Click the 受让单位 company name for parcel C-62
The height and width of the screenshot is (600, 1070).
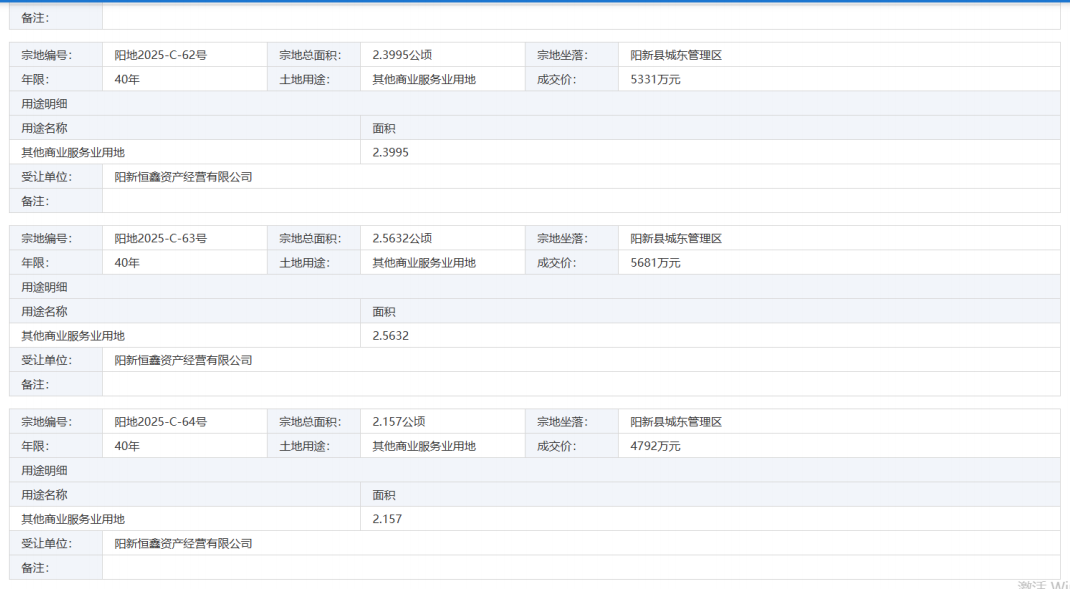[x=183, y=177]
